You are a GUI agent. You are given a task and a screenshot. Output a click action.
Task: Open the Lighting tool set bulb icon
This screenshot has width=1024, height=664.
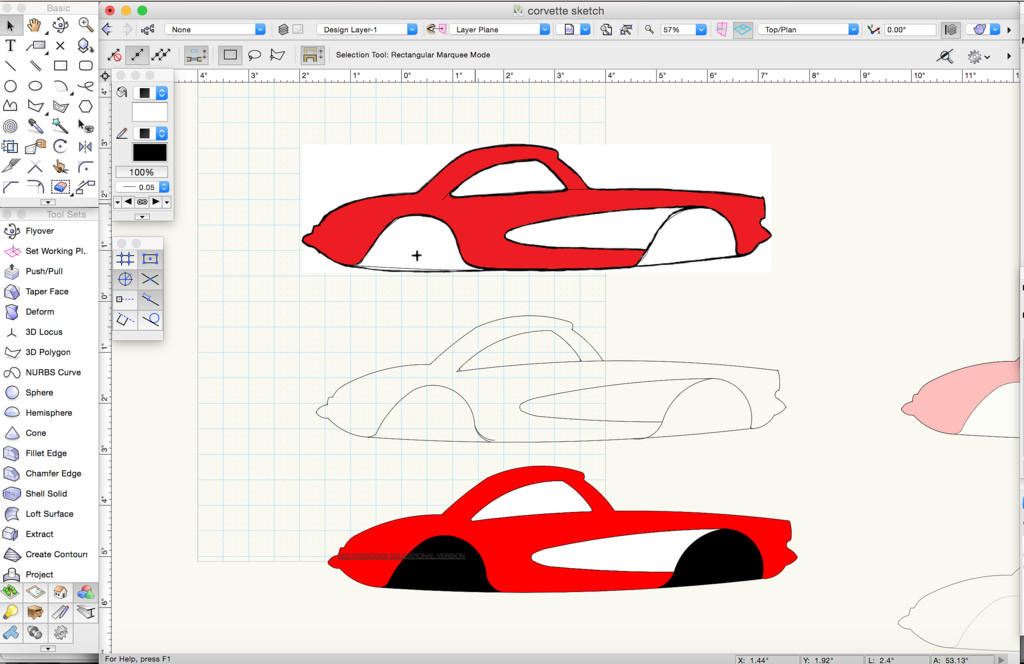[10, 612]
